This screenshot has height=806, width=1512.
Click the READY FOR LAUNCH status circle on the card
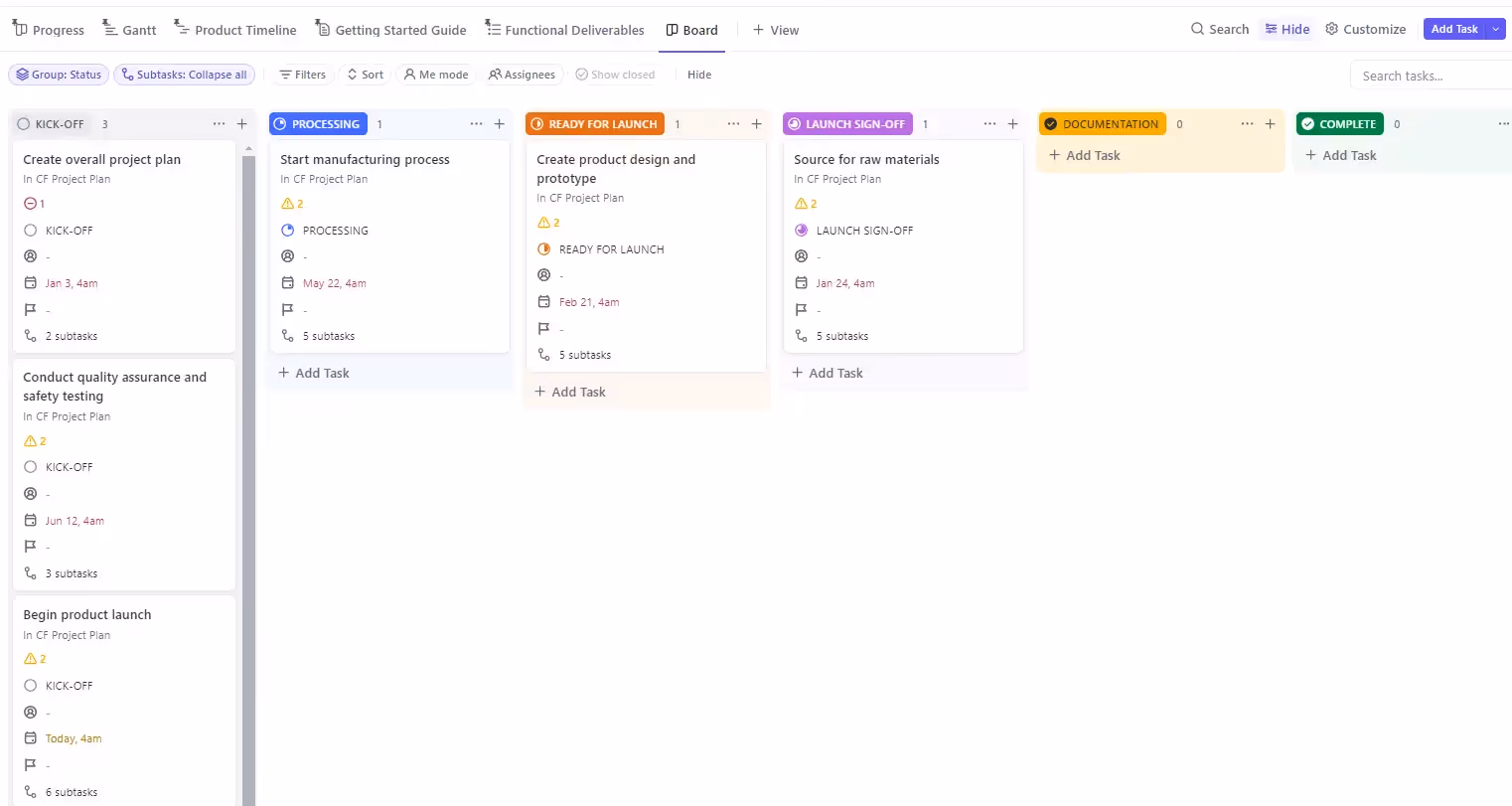click(x=543, y=248)
